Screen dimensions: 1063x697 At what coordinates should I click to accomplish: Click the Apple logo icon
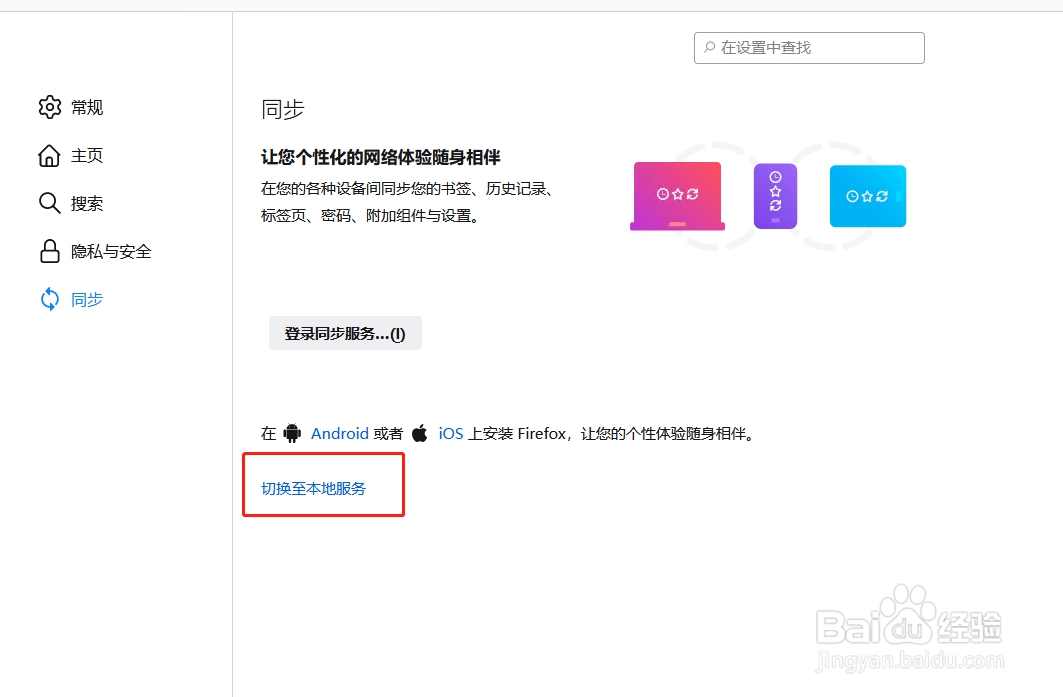point(420,433)
